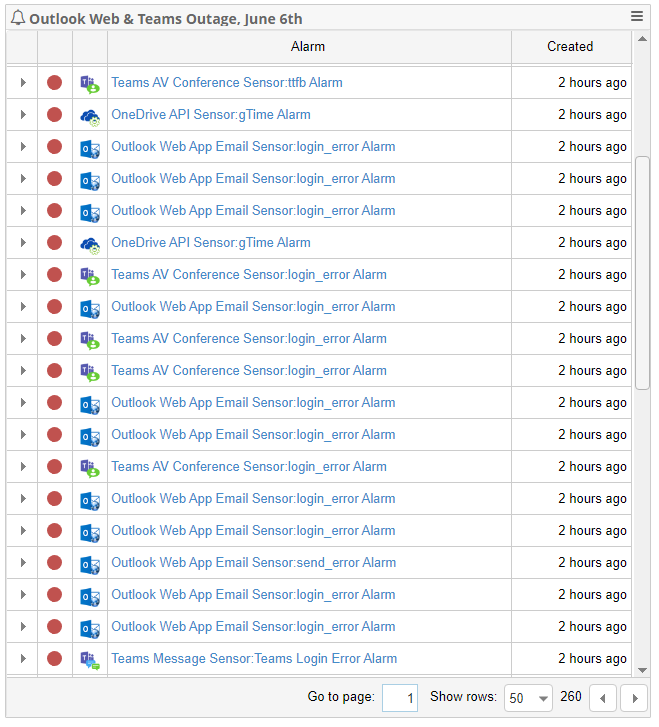659x727 pixels.
Task: Click the scrollbar up arrow
Action: (x=642, y=39)
